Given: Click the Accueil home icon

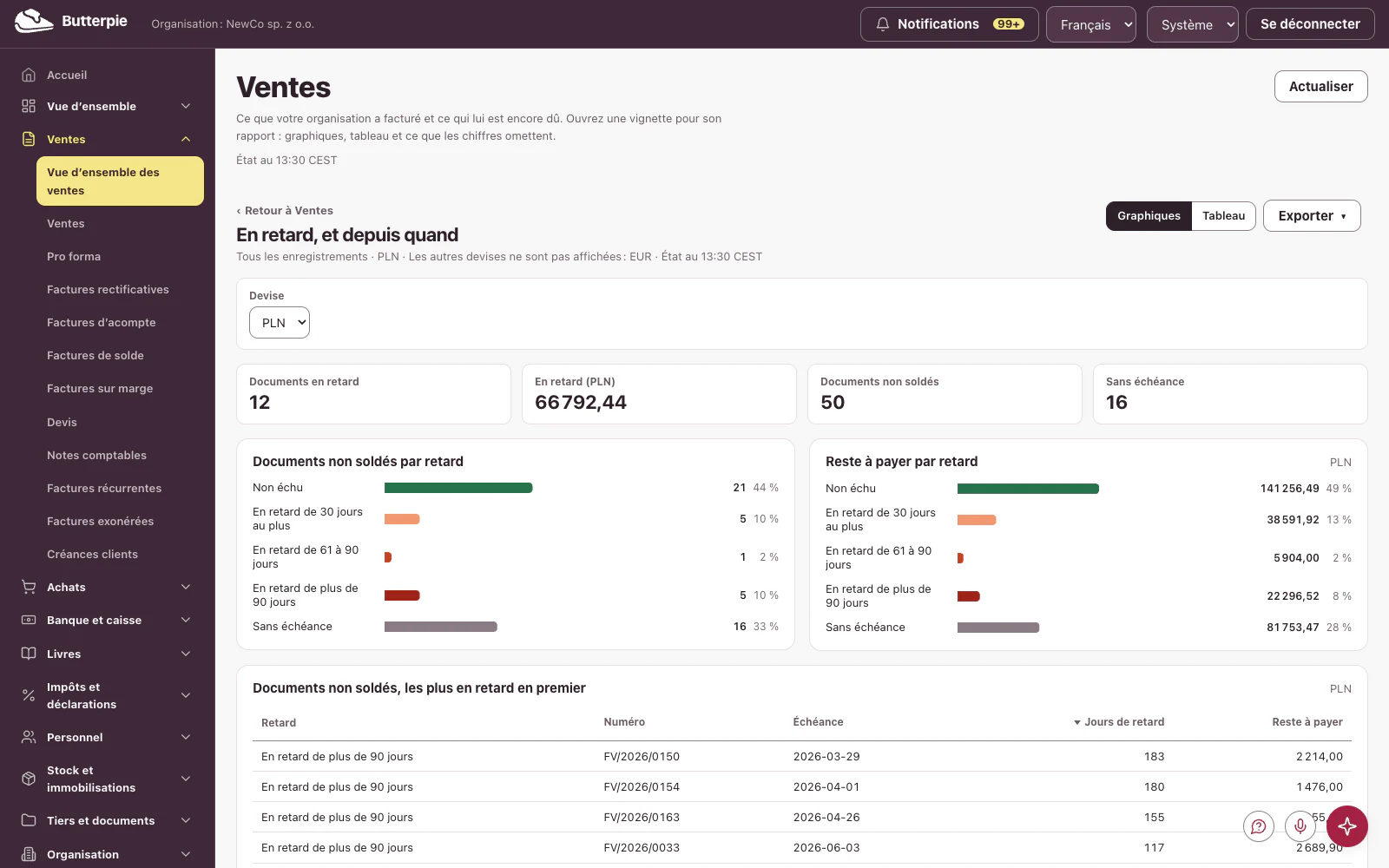Looking at the screenshot, I should (x=29, y=75).
